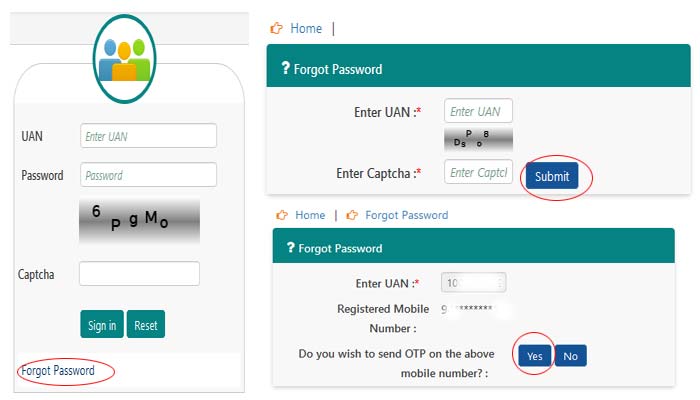This screenshot has height=400, width=700.
Task: Click the Reset button
Action: pyautogui.click(x=146, y=324)
